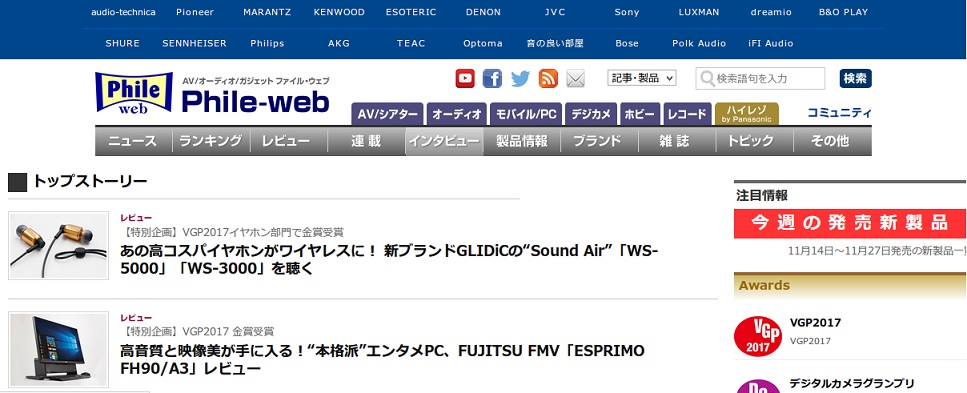This screenshot has height=393, width=967.
Task: Visit the AKG brand link
Action: [339, 43]
